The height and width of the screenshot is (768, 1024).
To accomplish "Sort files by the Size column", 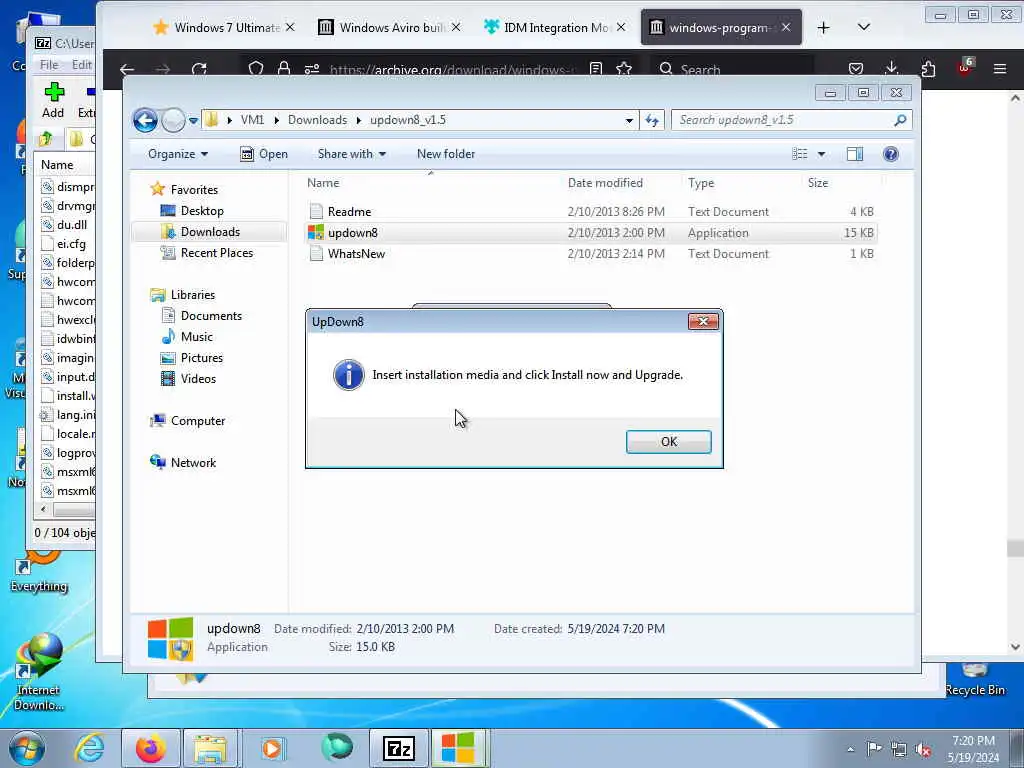I will [x=818, y=184].
